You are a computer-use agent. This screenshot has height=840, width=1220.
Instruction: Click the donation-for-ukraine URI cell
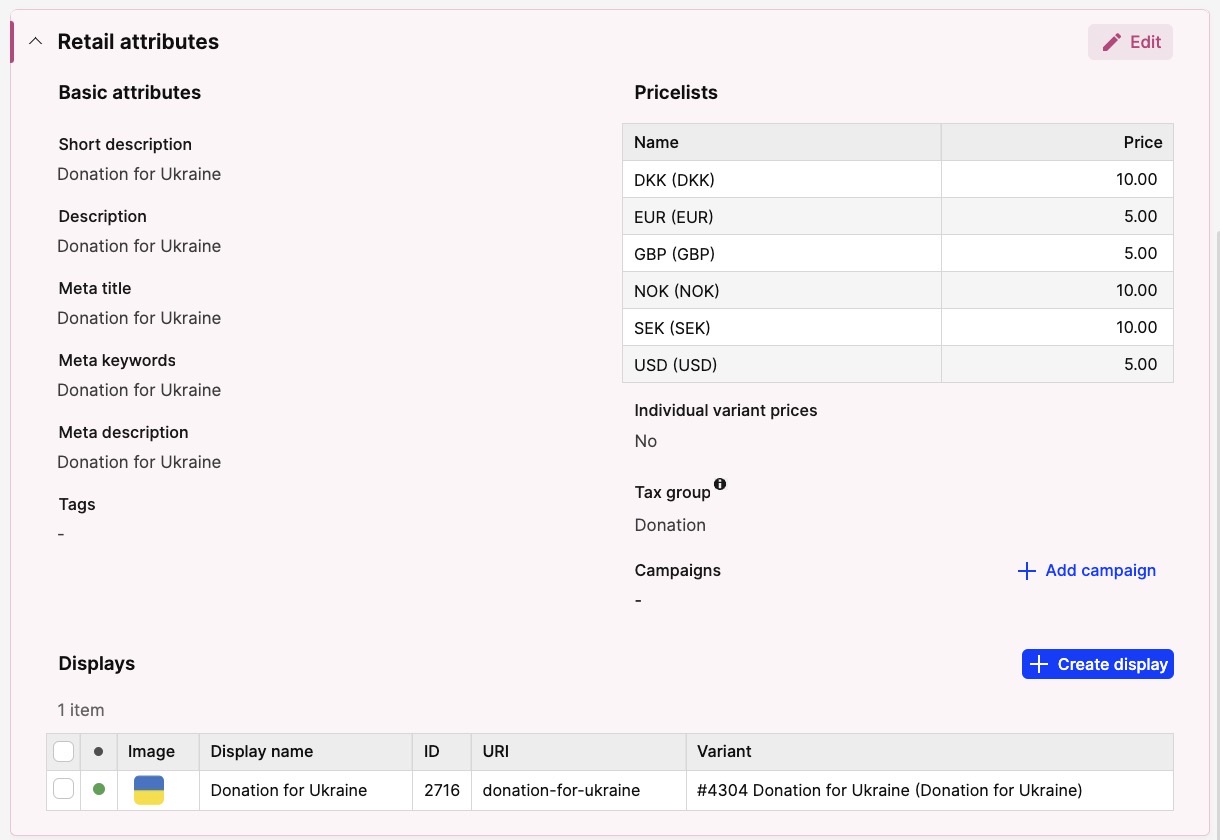561,790
